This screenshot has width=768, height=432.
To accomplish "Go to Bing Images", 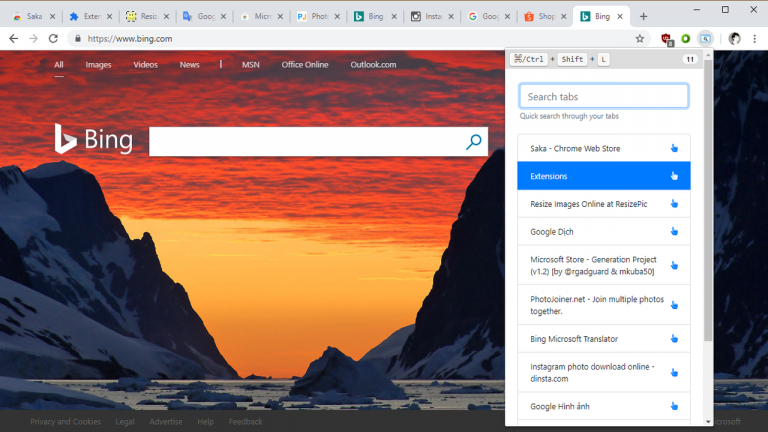I will pyautogui.click(x=98, y=65).
